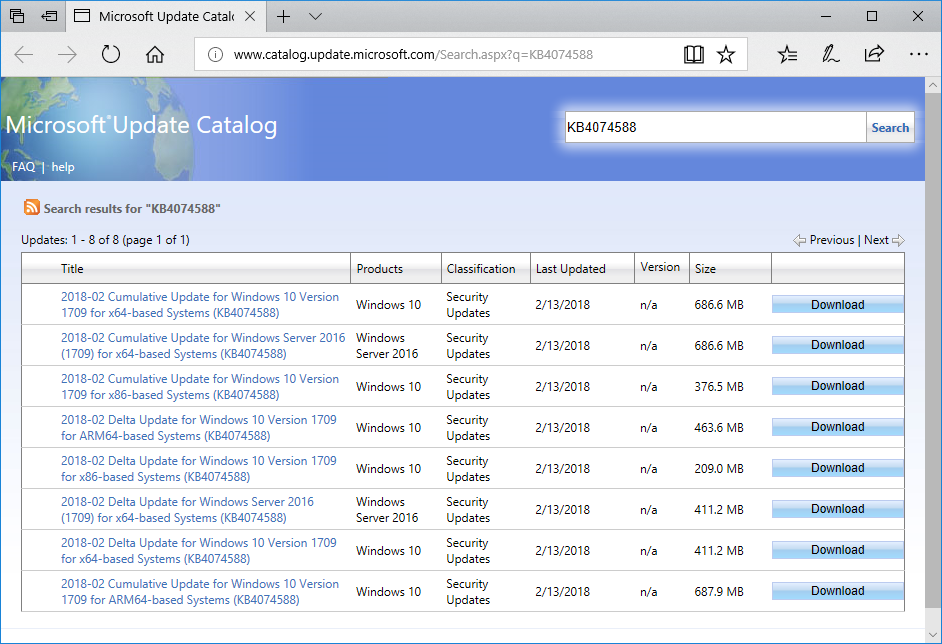Open the More settings ellipsis menu
The height and width of the screenshot is (644, 942).
[918, 55]
